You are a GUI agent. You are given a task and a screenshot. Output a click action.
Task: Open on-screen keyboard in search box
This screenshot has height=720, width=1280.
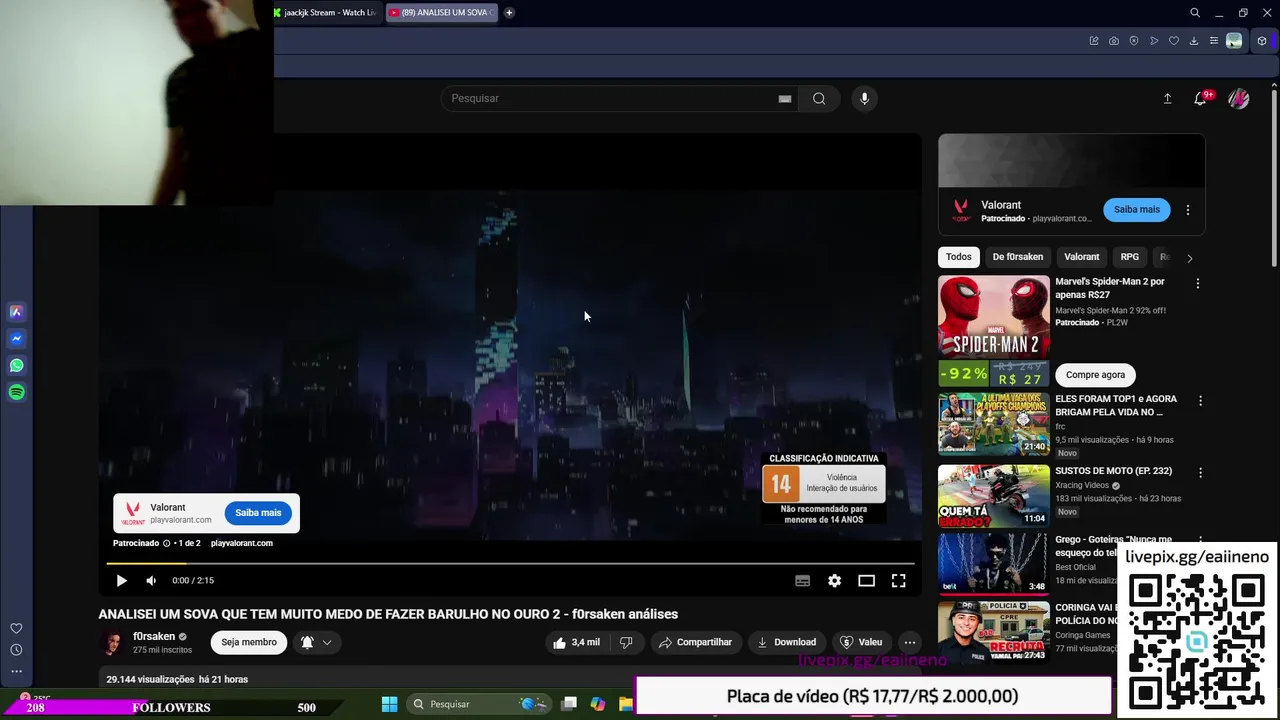point(785,98)
